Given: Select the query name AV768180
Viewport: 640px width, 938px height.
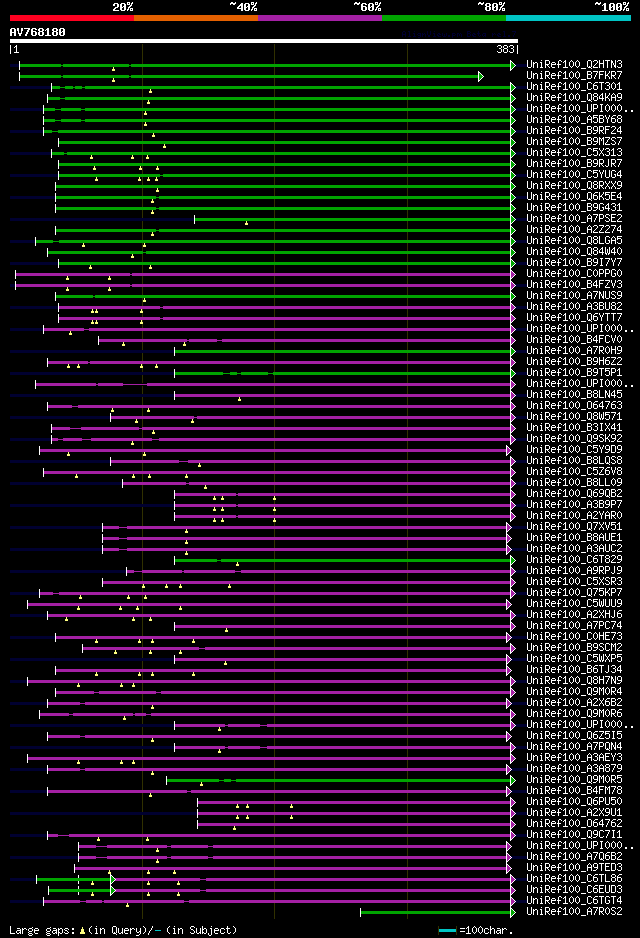Looking at the screenshot, I should tap(38, 32).
